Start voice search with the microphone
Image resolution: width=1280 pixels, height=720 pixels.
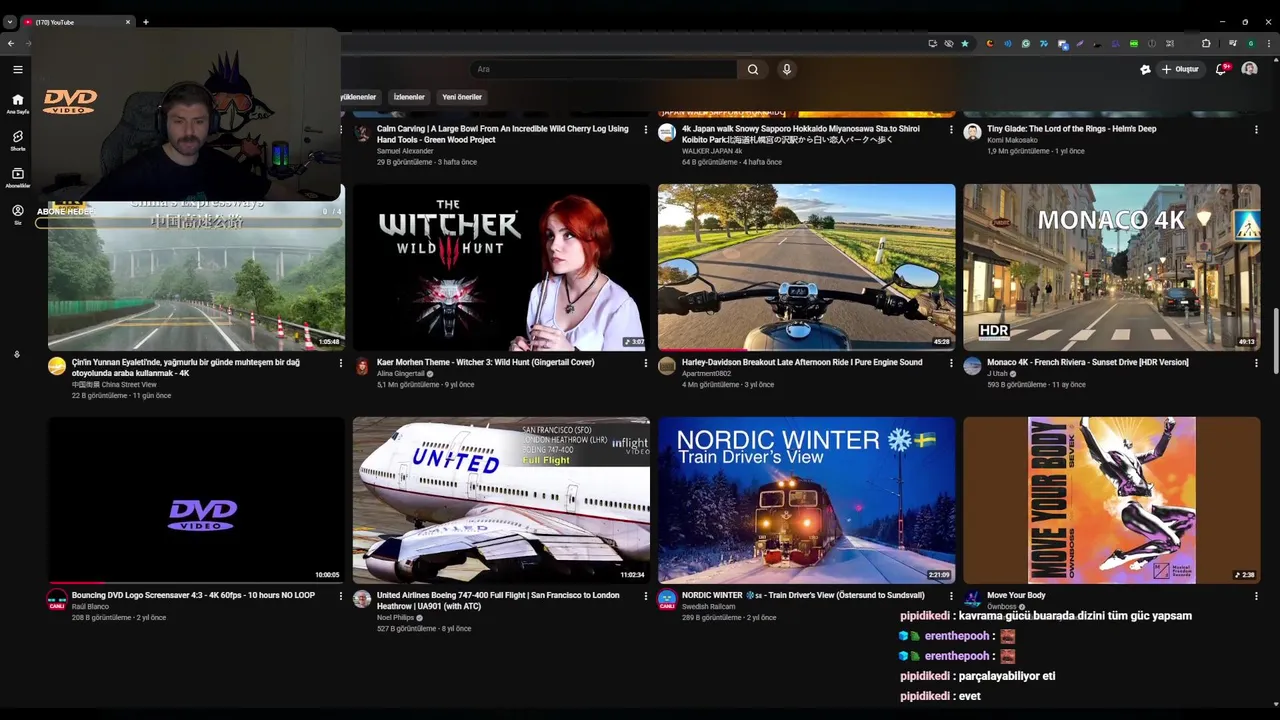click(787, 69)
